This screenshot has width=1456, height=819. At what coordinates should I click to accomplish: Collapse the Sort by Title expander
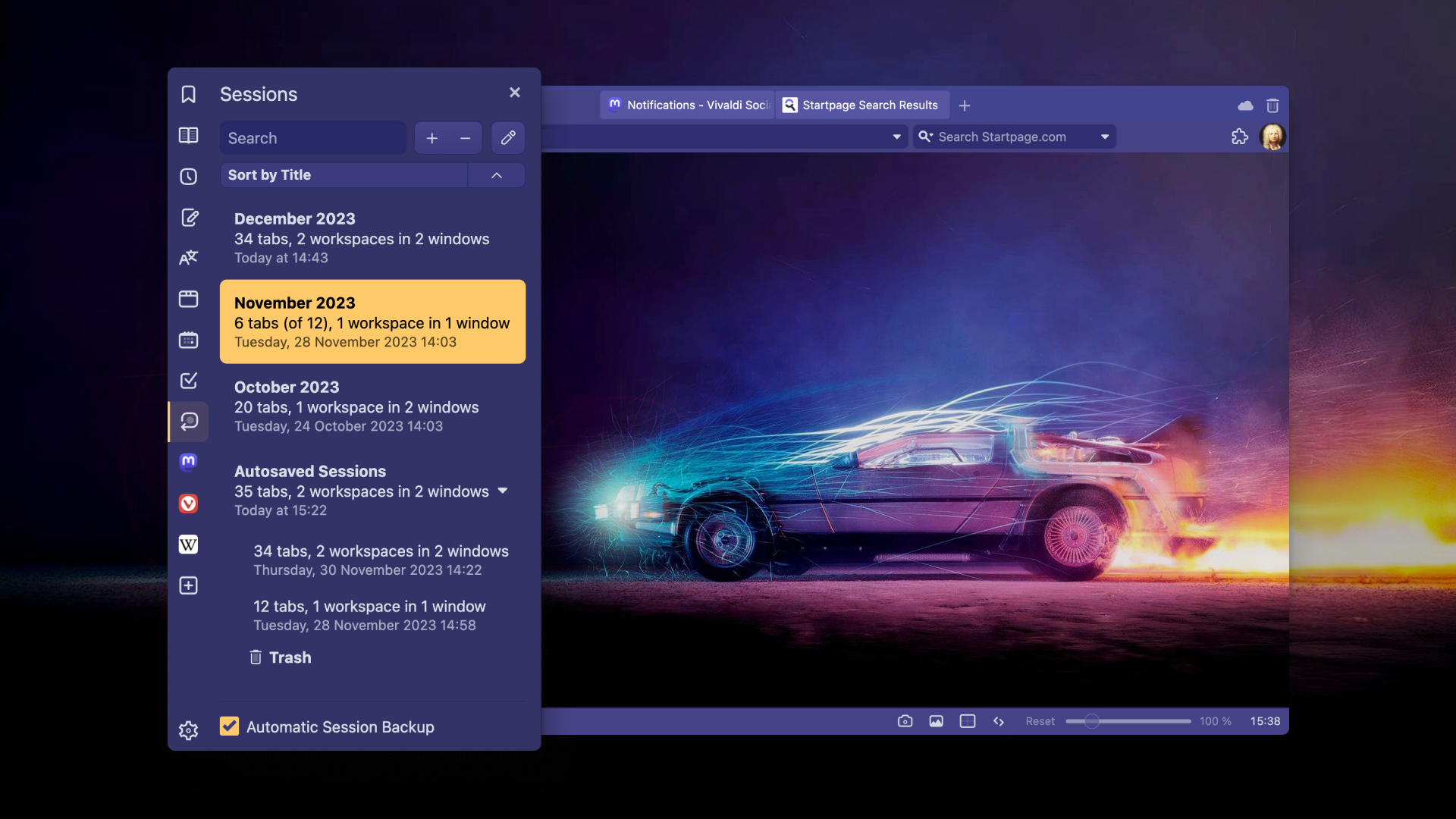coord(497,176)
